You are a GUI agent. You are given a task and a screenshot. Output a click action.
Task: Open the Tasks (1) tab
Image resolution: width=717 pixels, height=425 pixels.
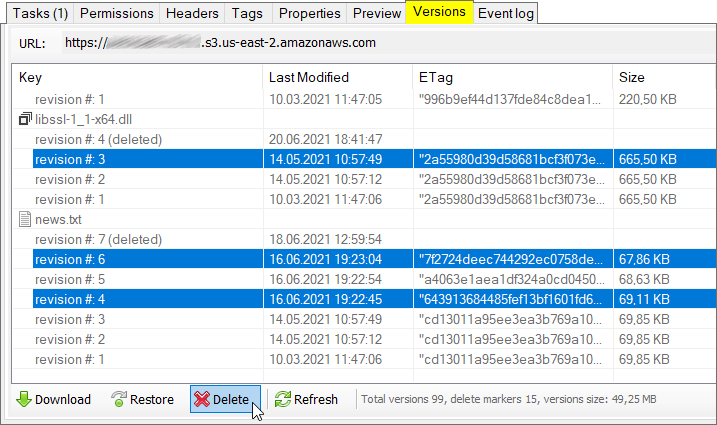click(40, 13)
